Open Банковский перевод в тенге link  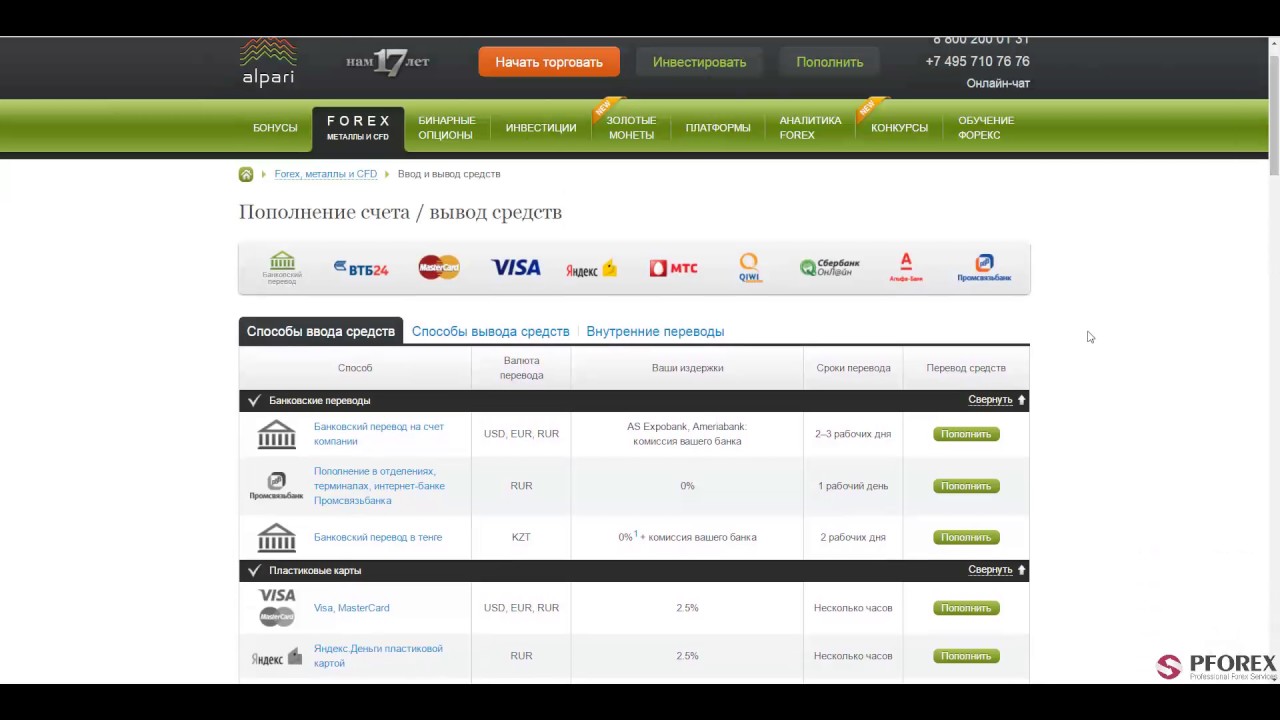click(378, 537)
